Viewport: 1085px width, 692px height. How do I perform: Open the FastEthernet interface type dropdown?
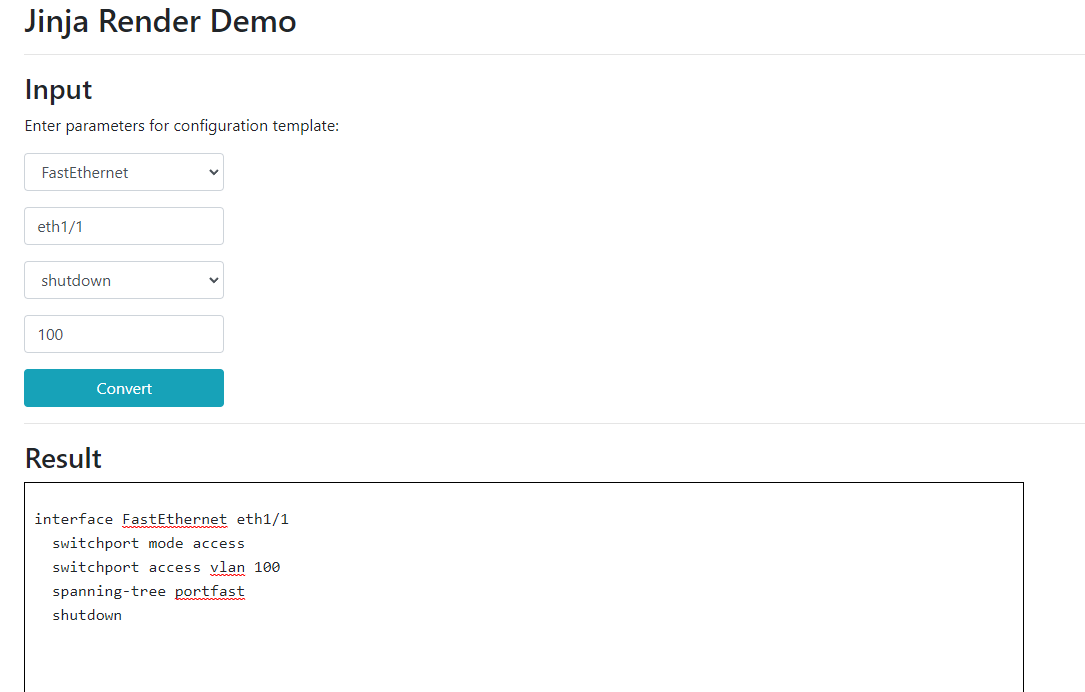(x=124, y=172)
